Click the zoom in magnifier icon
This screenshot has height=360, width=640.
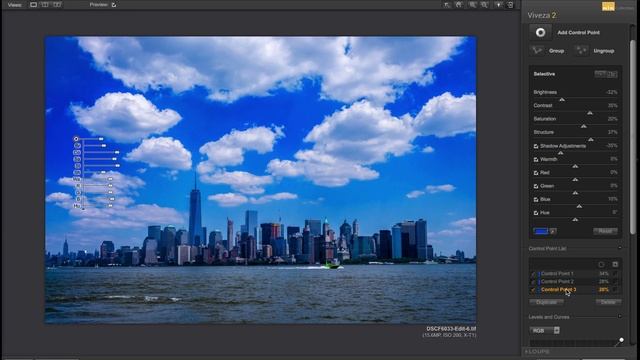[x=473, y=5]
